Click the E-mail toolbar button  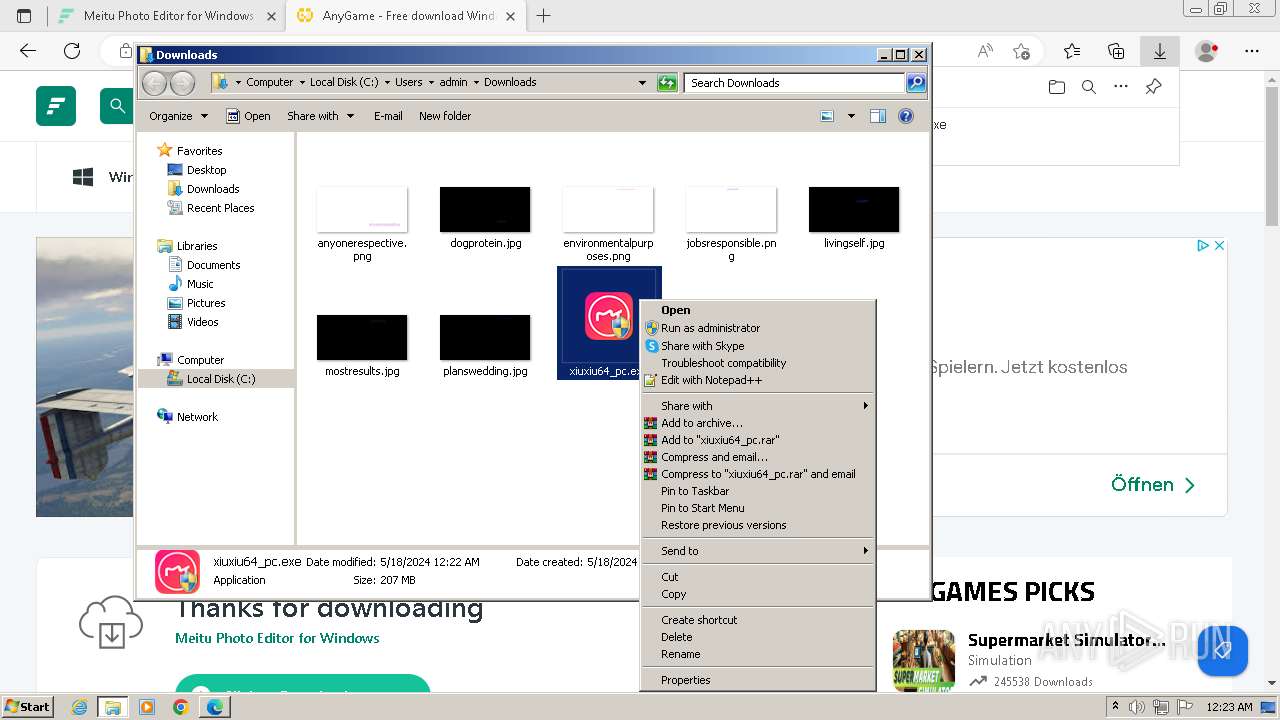[x=388, y=116]
